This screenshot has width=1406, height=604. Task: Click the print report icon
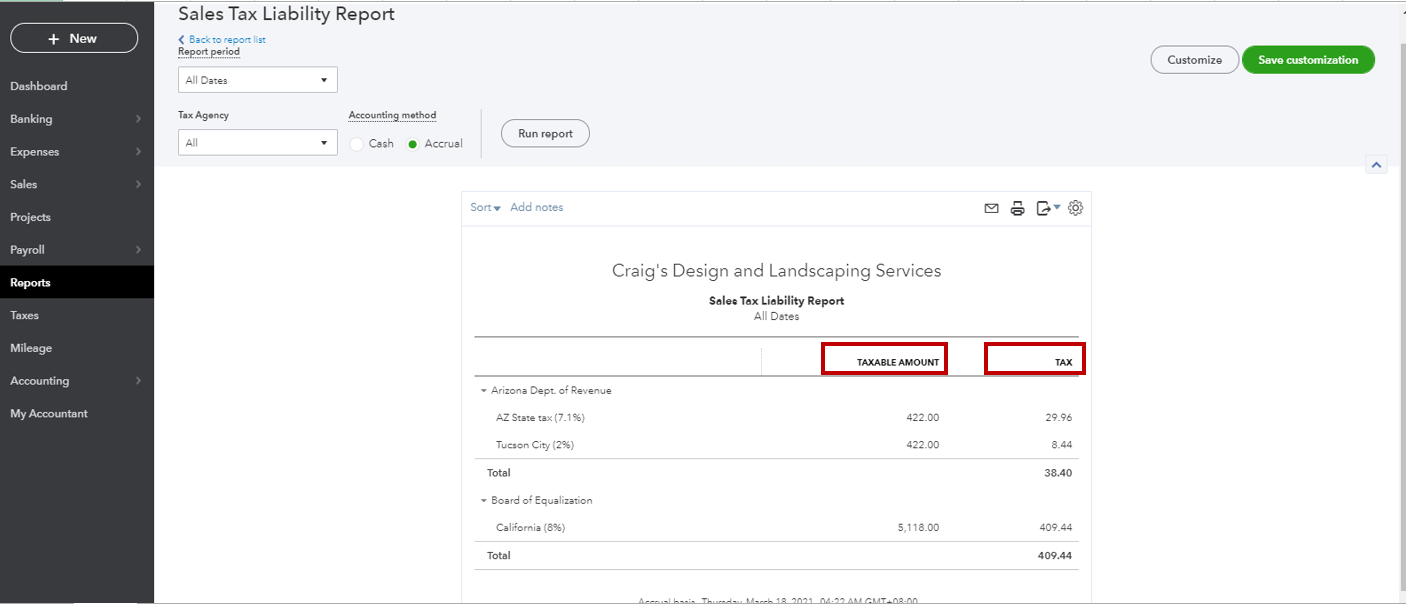[x=1017, y=208]
